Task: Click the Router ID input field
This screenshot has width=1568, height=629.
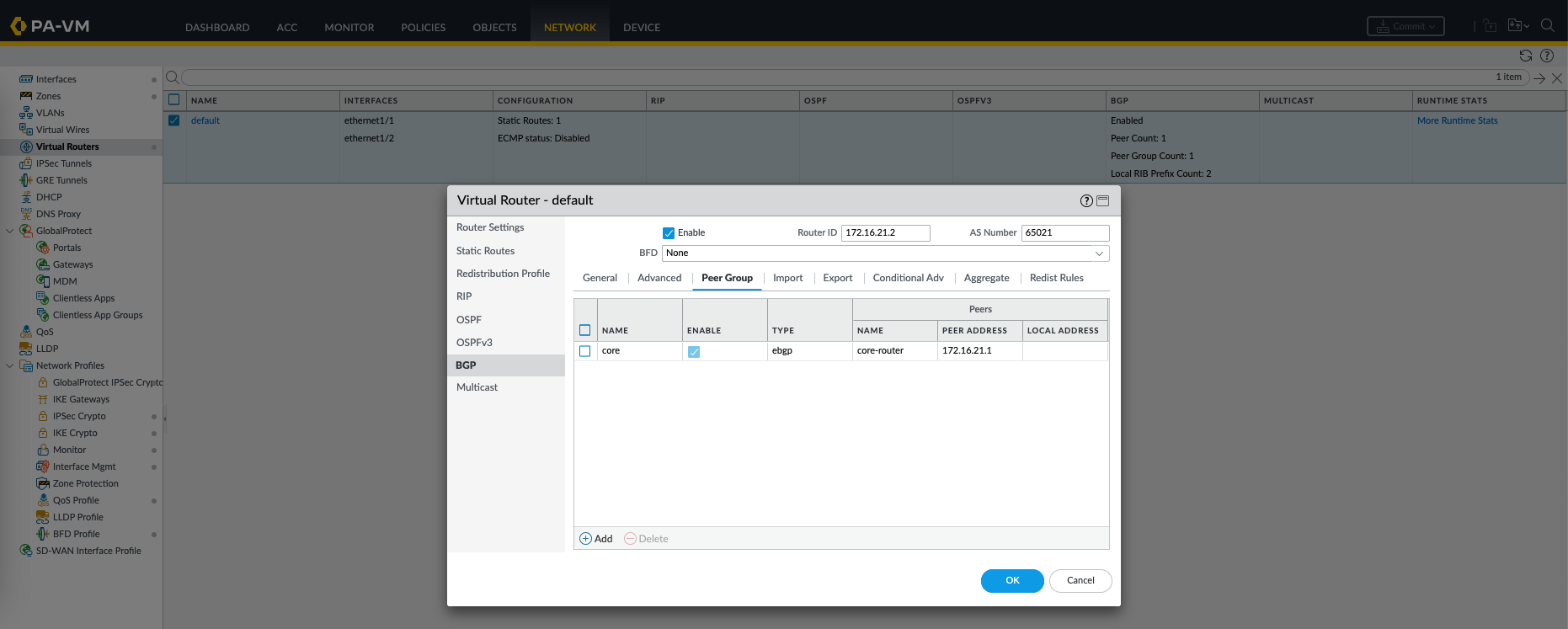Action: click(x=885, y=233)
